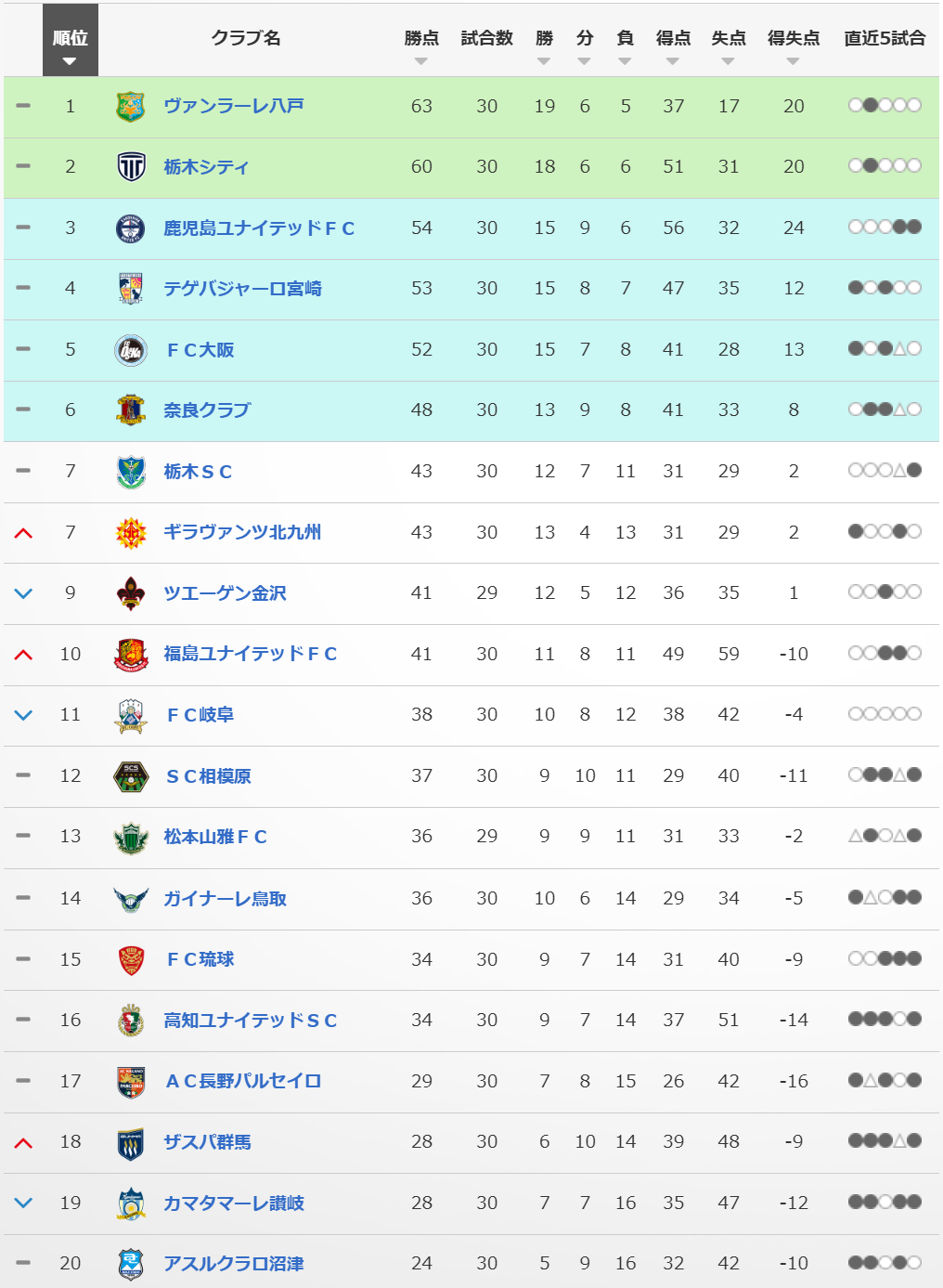Open テゲバジャーロ宮崎 team link
The width and height of the screenshot is (943, 1288).
pyautogui.click(x=242, y=289)
